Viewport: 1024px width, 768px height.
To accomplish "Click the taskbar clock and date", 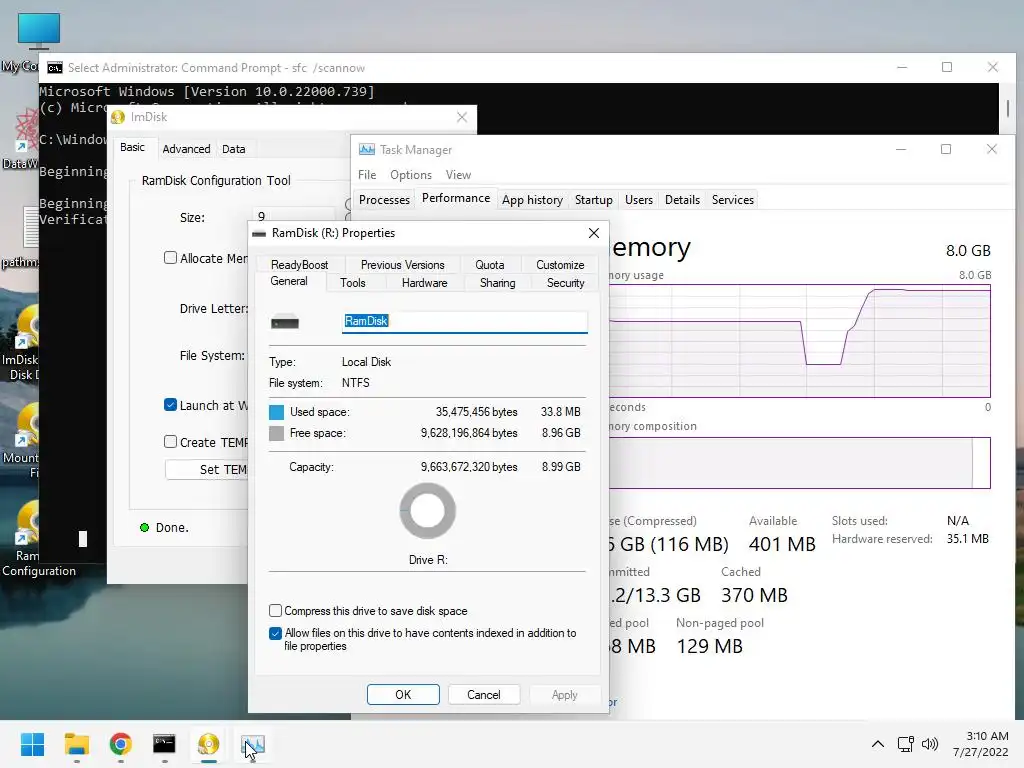I will click(x=980, y=744).
